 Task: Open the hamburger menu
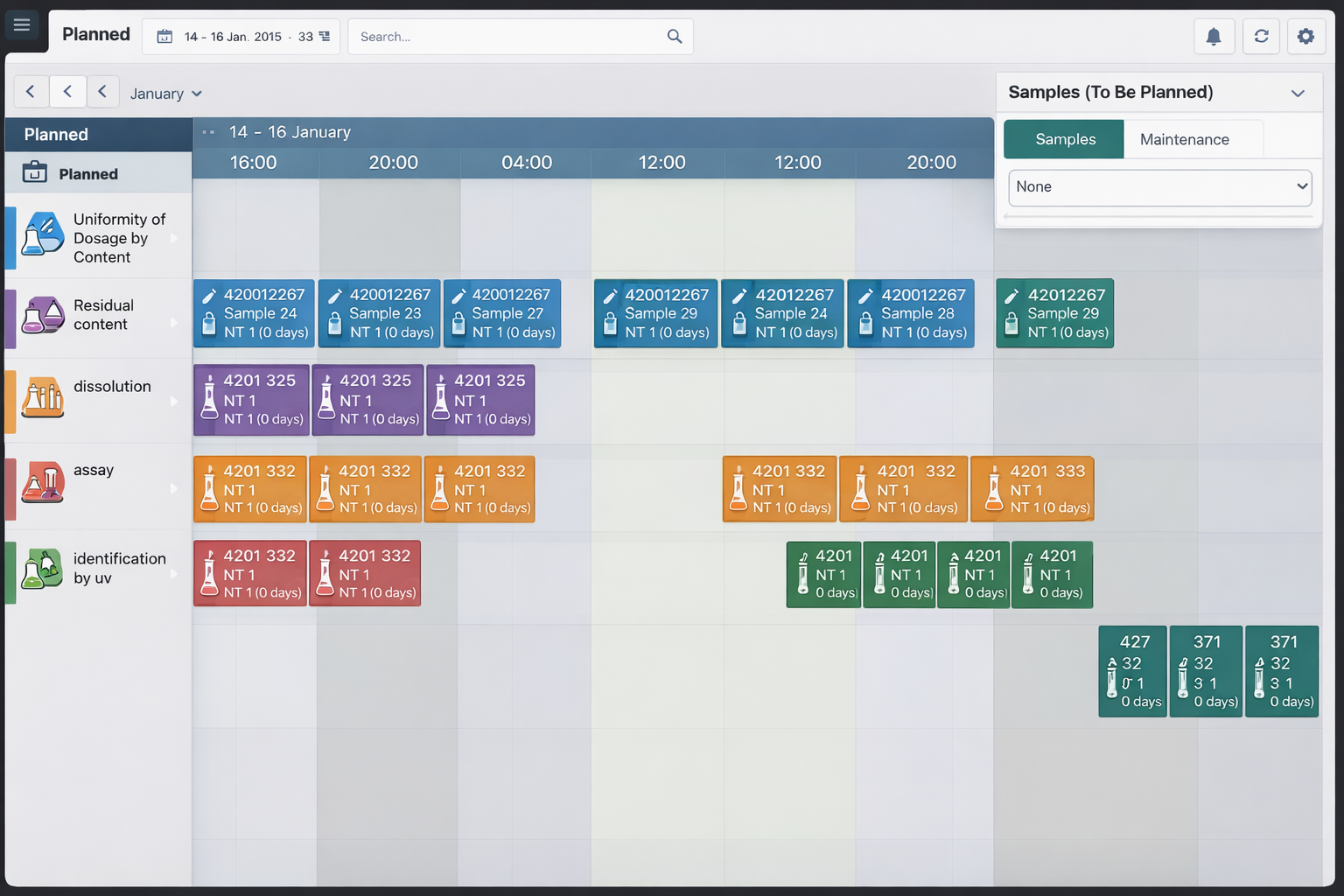point(22,24)
